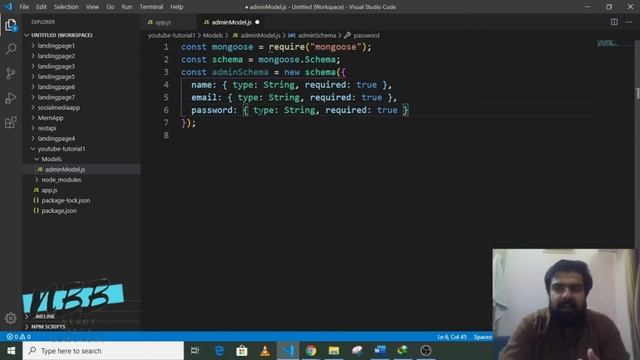
Task: Open Google Chrome from taskbar
Action: [311, 351]
